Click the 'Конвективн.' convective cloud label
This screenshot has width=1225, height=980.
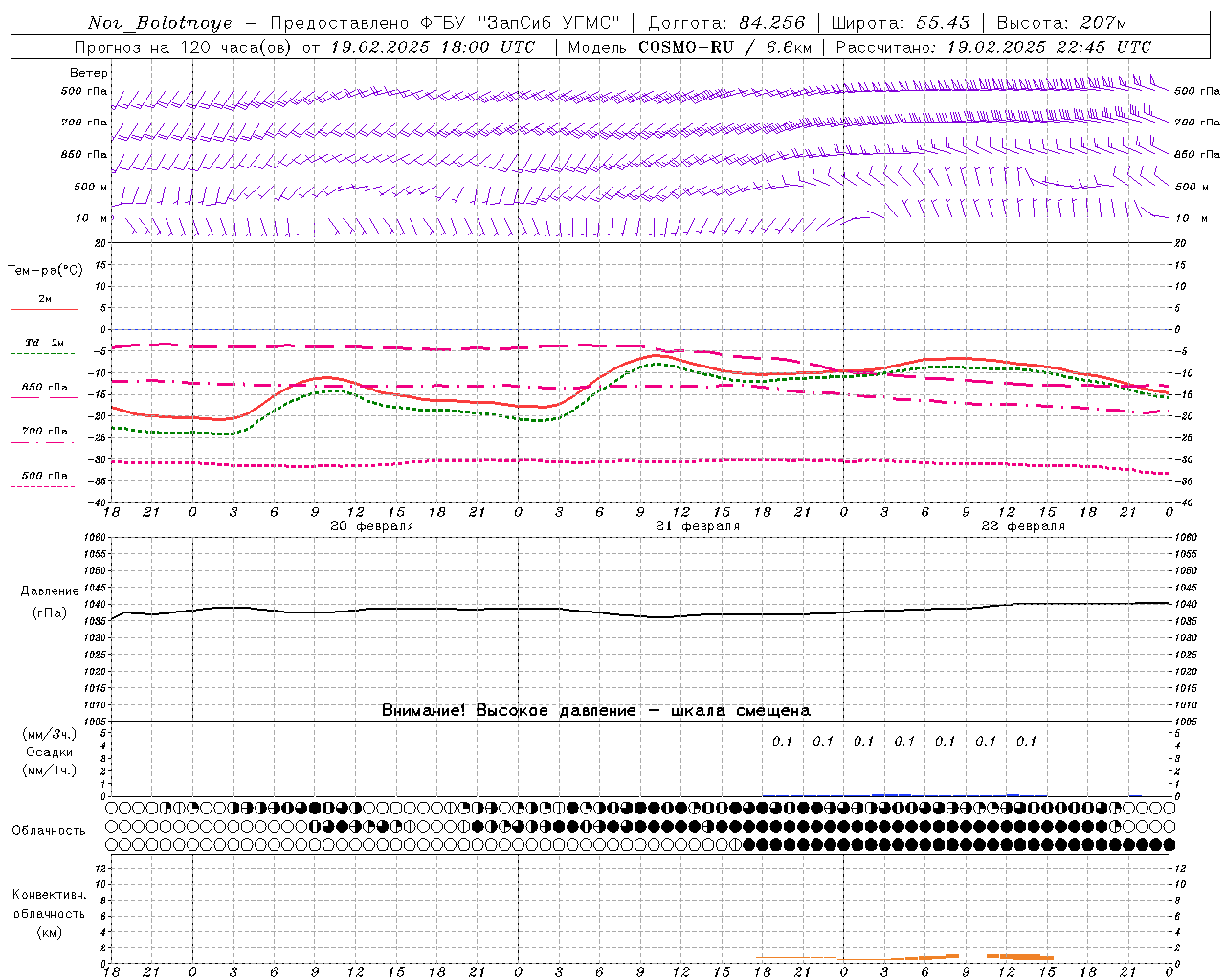pyautogui.click(x=49, y=895)
